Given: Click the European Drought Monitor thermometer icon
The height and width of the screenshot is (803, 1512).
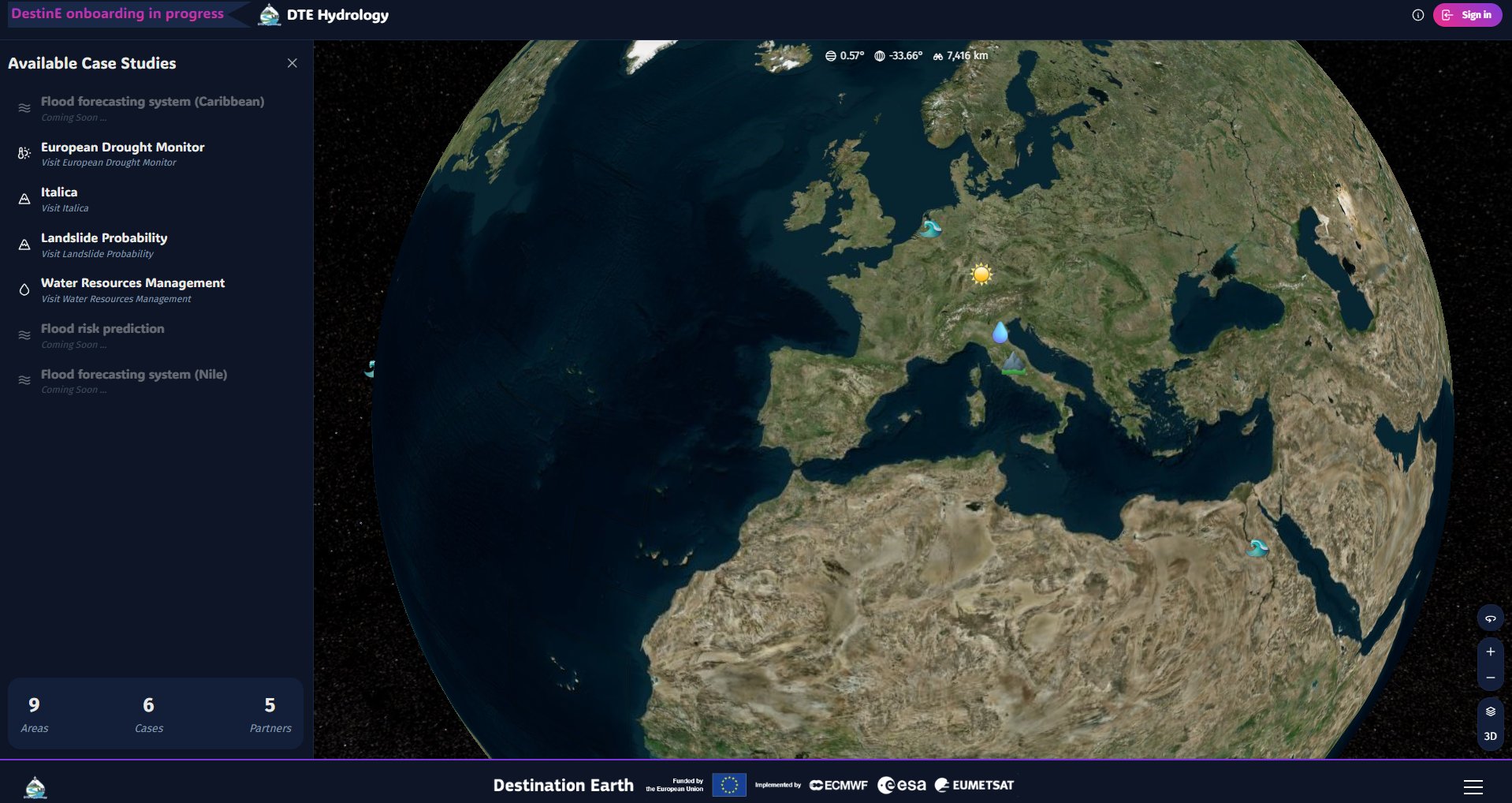Looking at the screenshot, I should click(x=24, y=154).
